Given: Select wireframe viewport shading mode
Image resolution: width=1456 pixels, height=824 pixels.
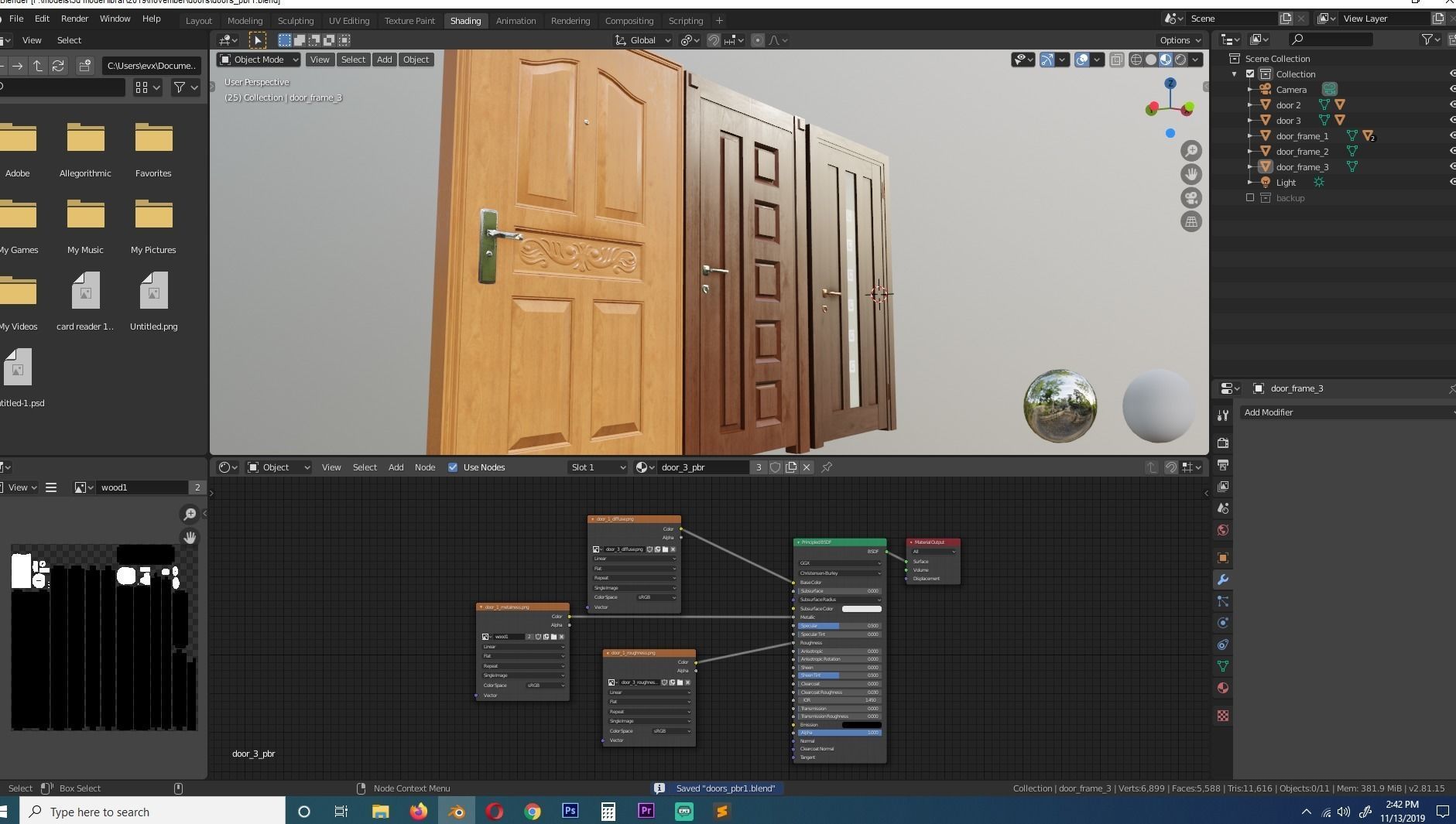Looking at the screenshot, I should (1136, 60).
